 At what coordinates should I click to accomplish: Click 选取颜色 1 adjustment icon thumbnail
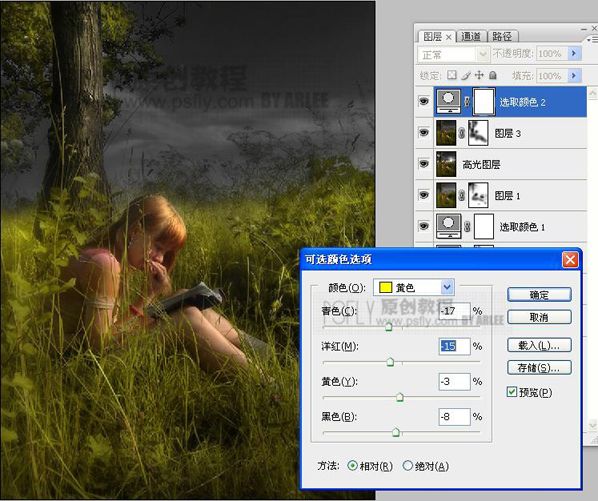tap(448, 226)
